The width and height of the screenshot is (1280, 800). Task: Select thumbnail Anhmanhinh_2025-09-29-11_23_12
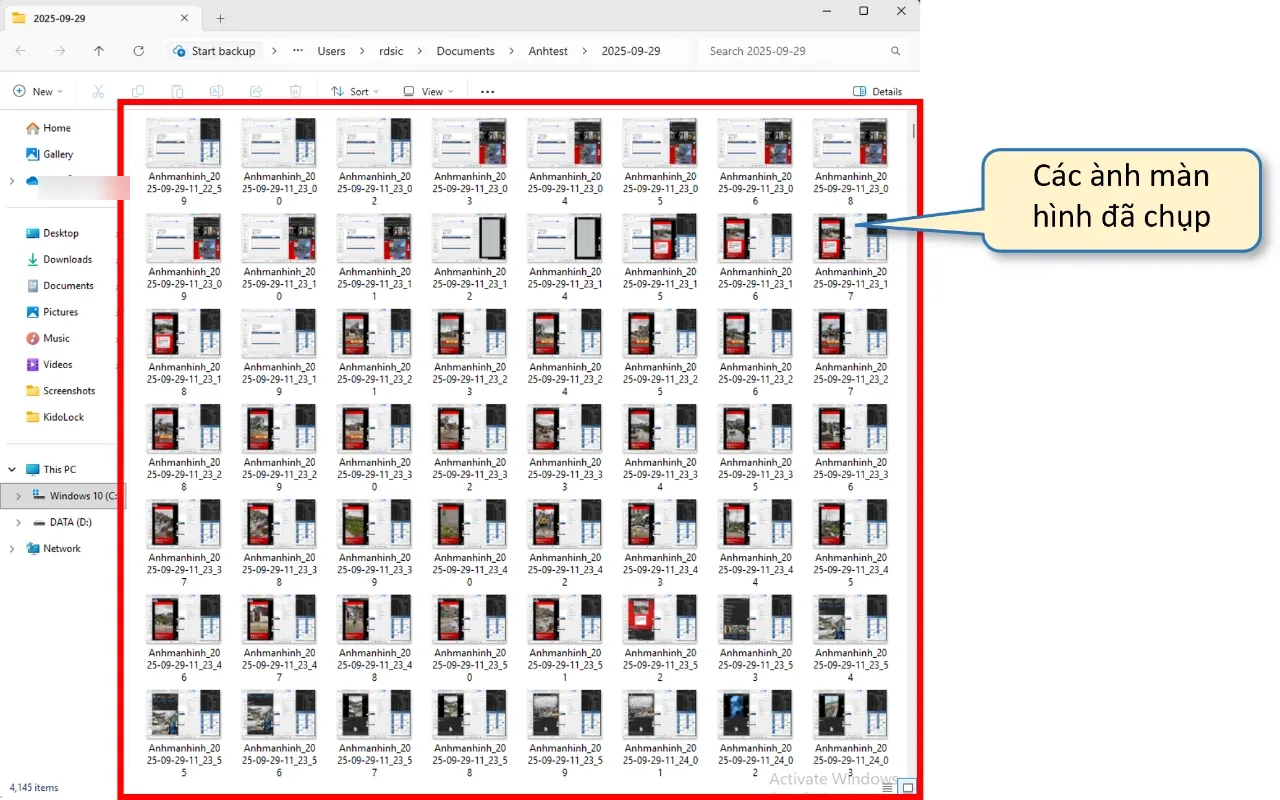pos(469,258)
